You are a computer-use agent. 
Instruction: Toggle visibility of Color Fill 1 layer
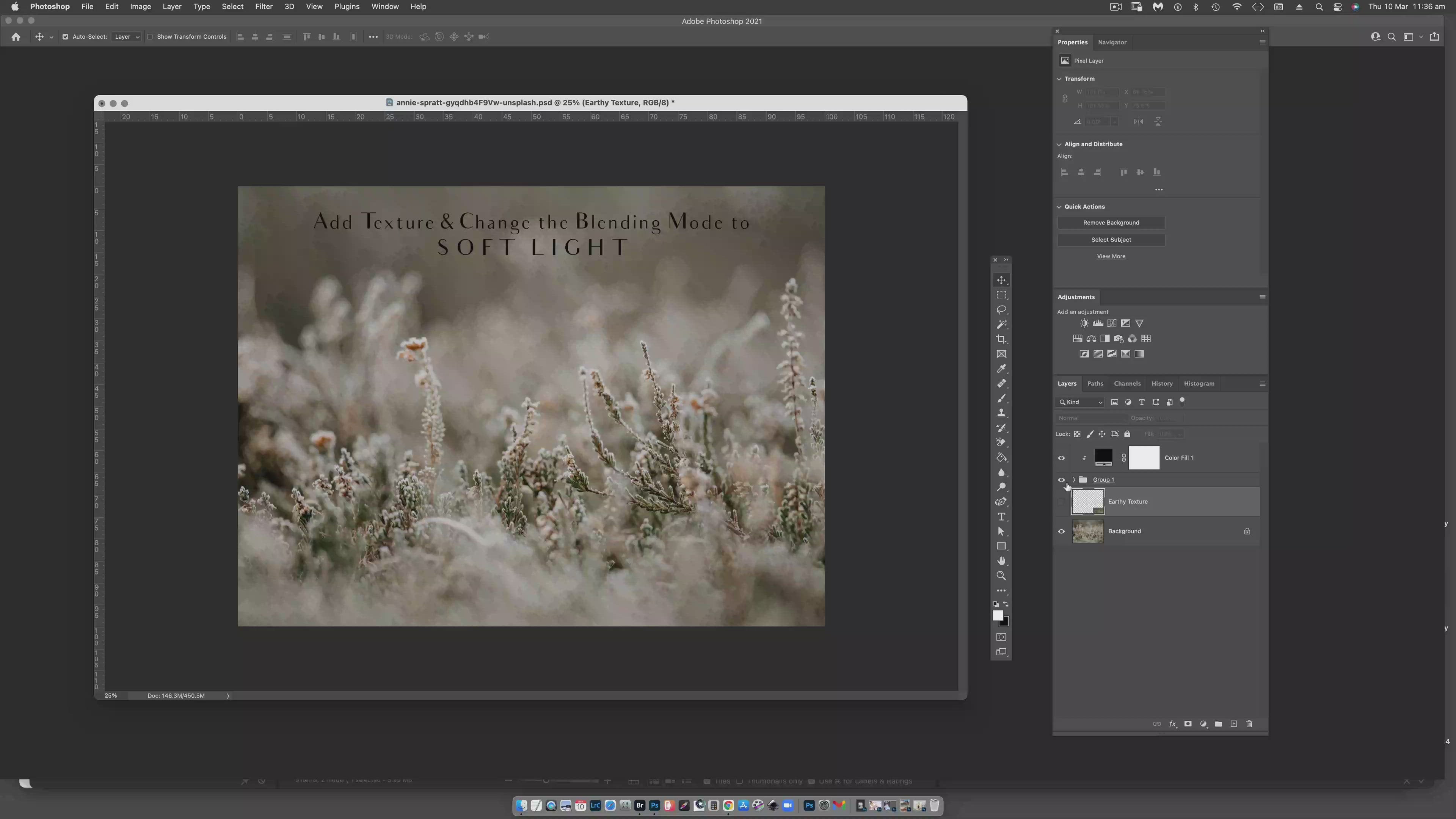(x=1061, y=458)
